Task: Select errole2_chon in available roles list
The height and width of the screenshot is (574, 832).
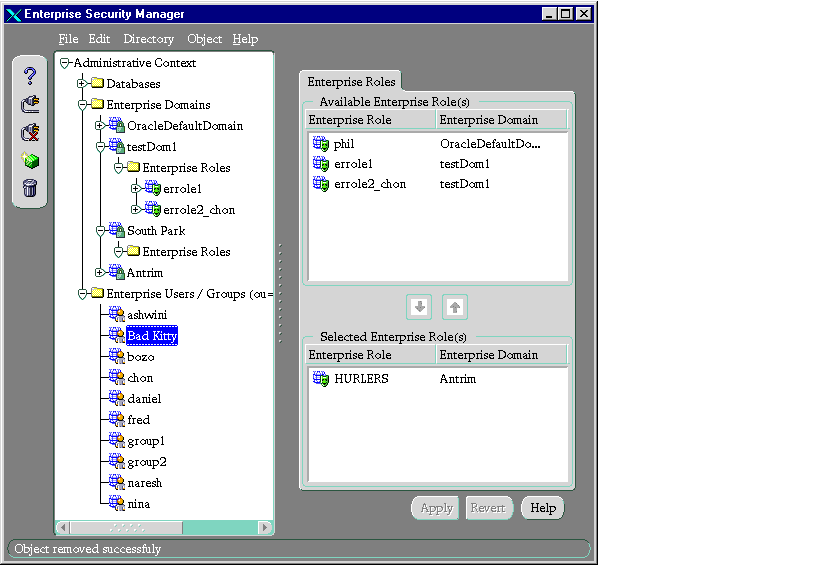Action: 370,184
